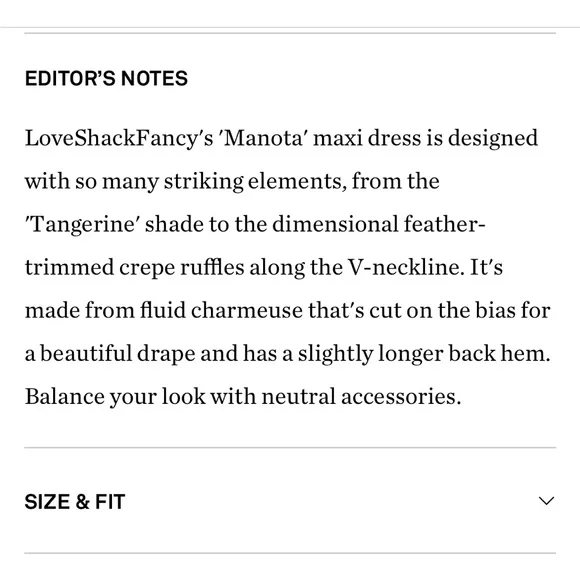580x580 pixels.
Task: Select the word 'dimensional'
Action: pyautogui.click(x=335, y=224)
